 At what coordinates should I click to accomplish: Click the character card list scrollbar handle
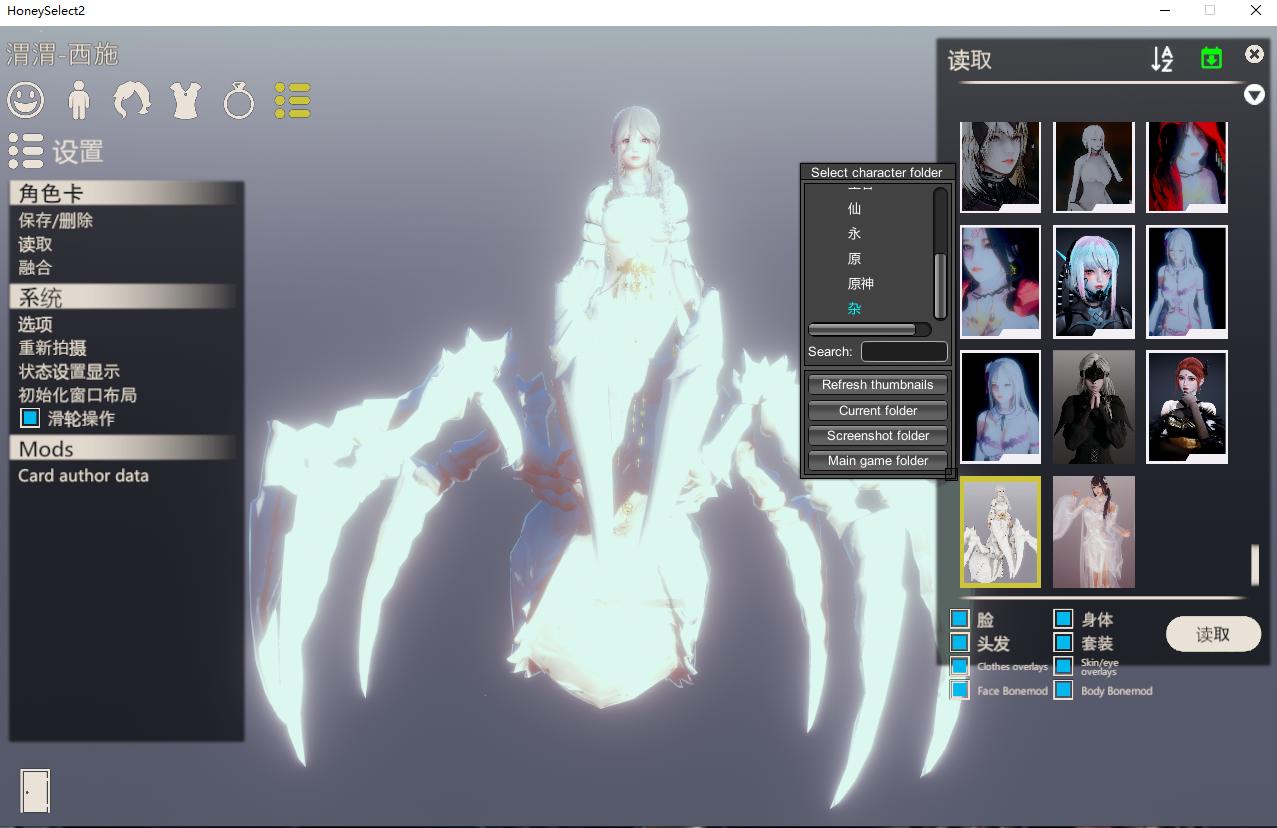1254,565
